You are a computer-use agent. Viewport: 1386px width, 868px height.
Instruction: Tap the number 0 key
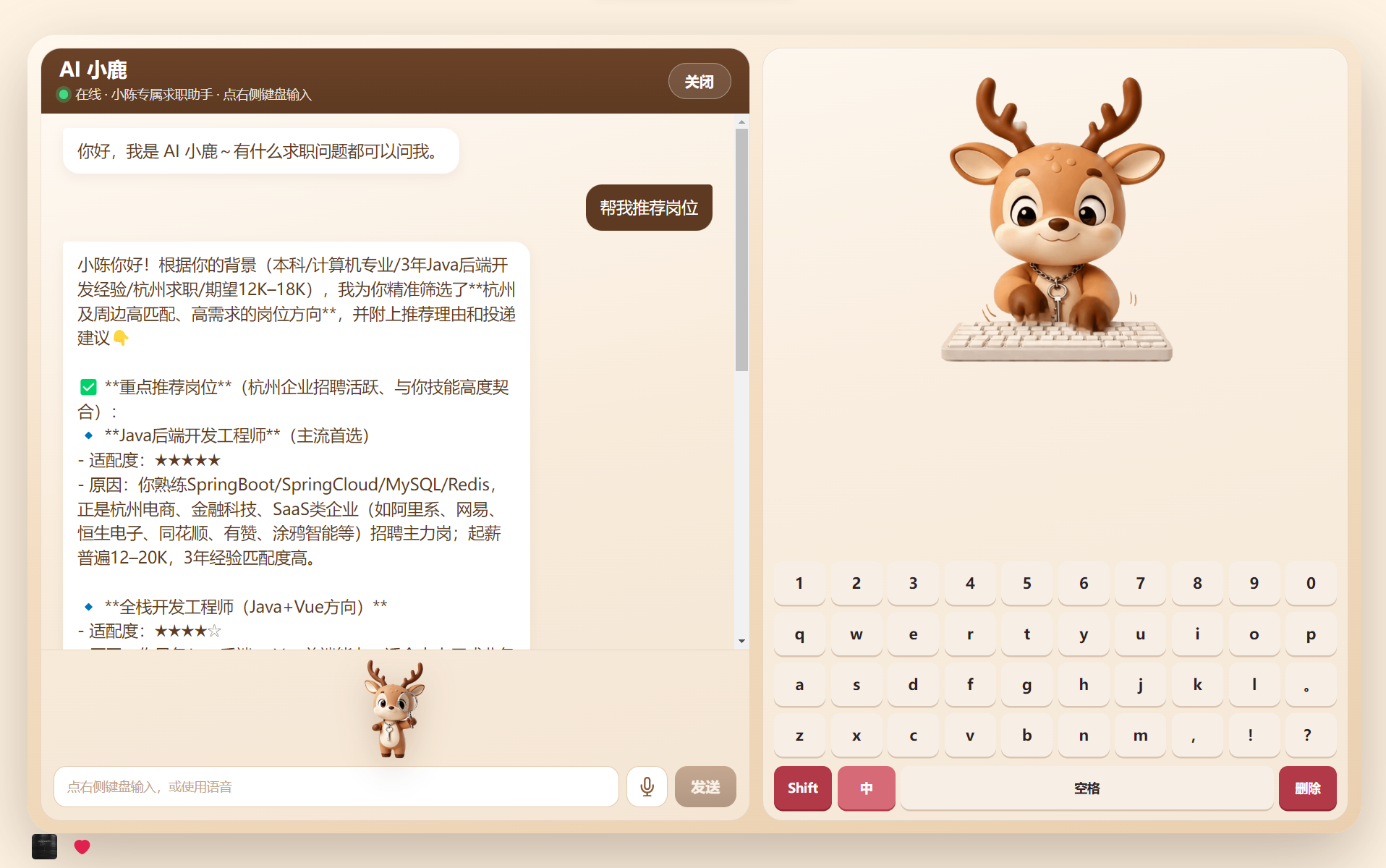click(x=1311, y=583)
